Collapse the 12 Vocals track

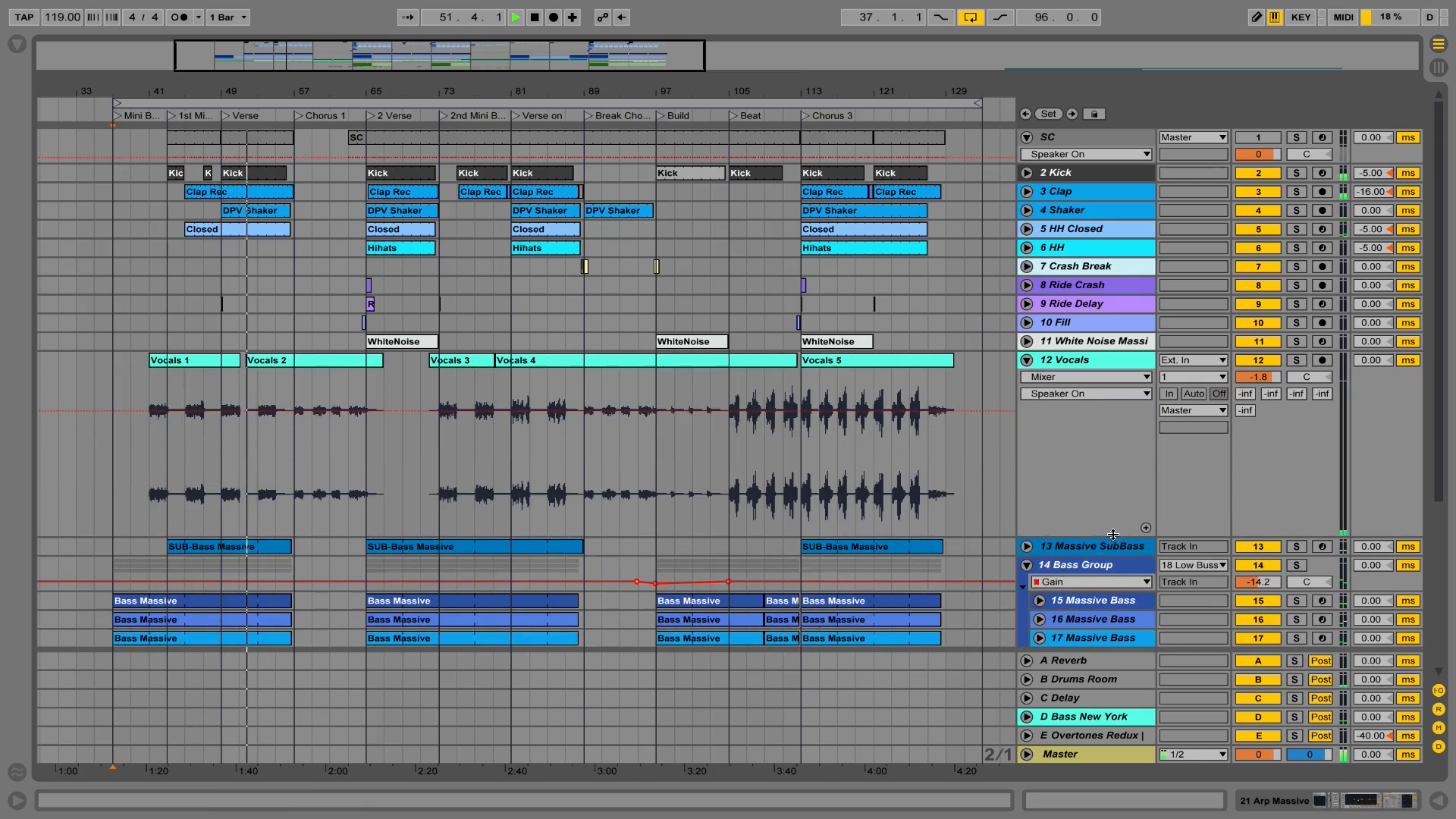pos(1027,360)
